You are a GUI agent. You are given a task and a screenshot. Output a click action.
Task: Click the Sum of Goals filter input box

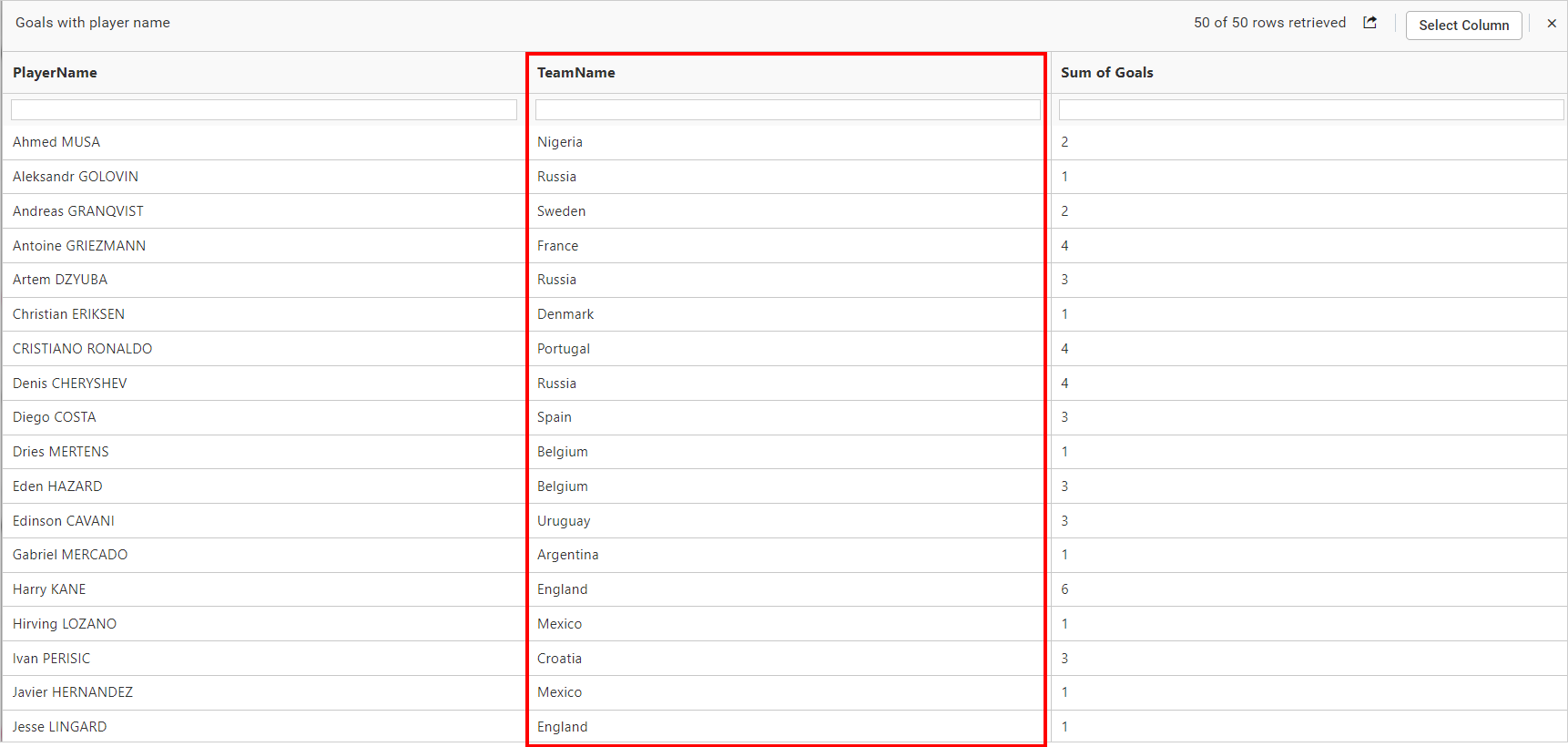click(1309, 108)
